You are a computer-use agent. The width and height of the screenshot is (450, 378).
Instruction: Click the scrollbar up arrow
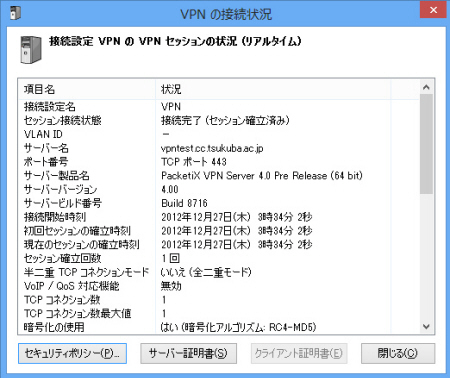click(426, 87)
